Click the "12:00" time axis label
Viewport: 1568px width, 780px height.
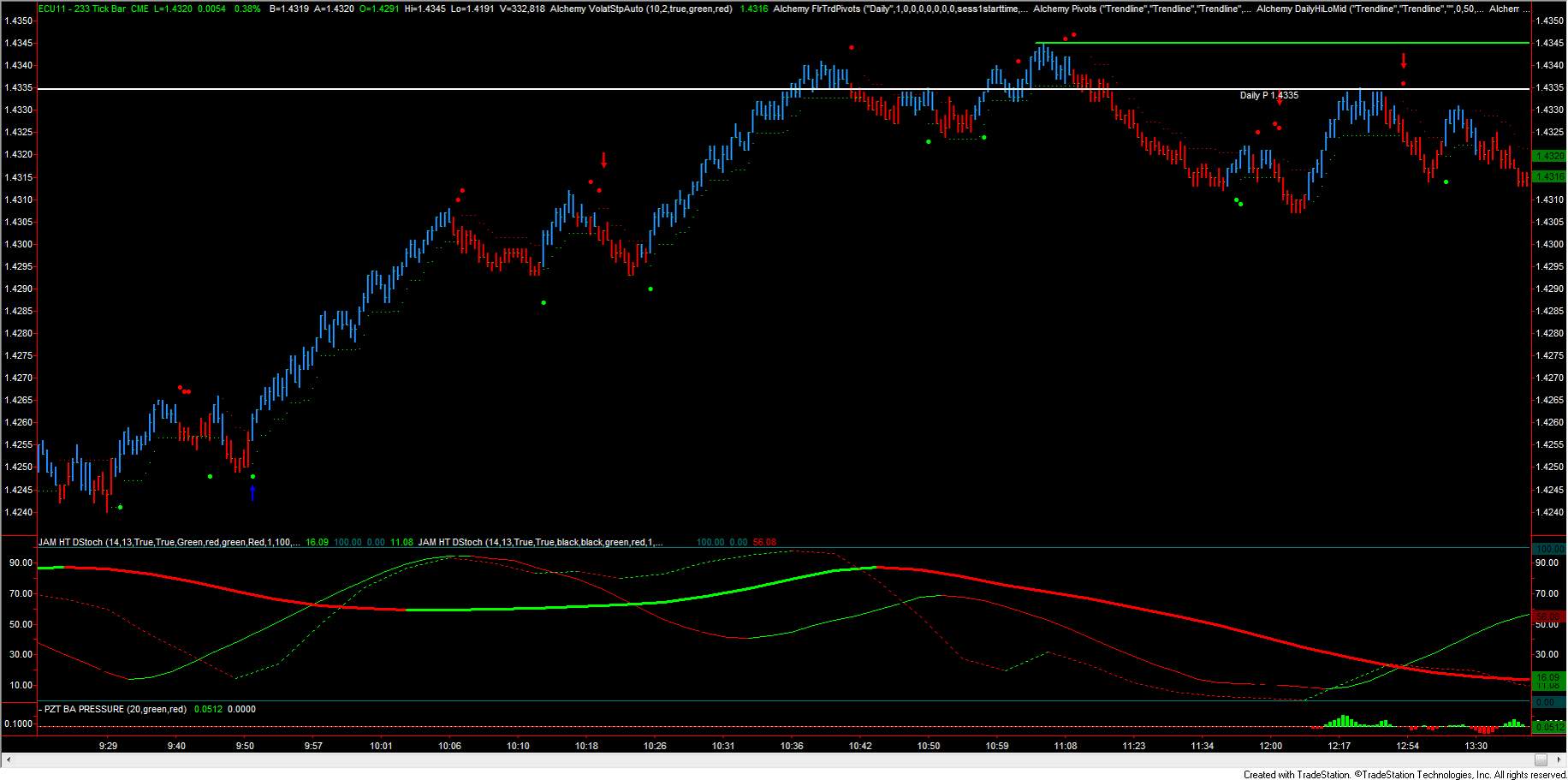tap(1271, 746)
